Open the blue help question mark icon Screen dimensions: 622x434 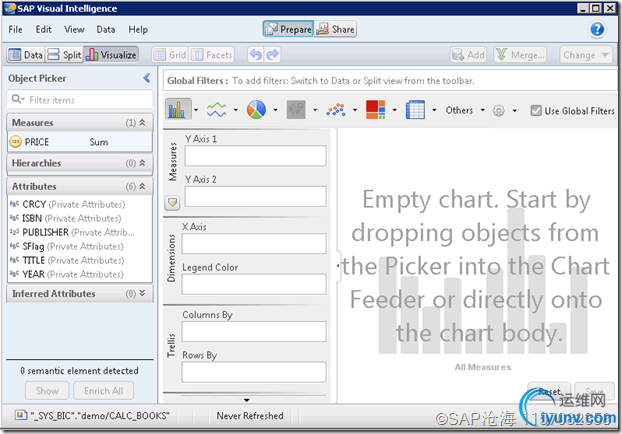597,29
